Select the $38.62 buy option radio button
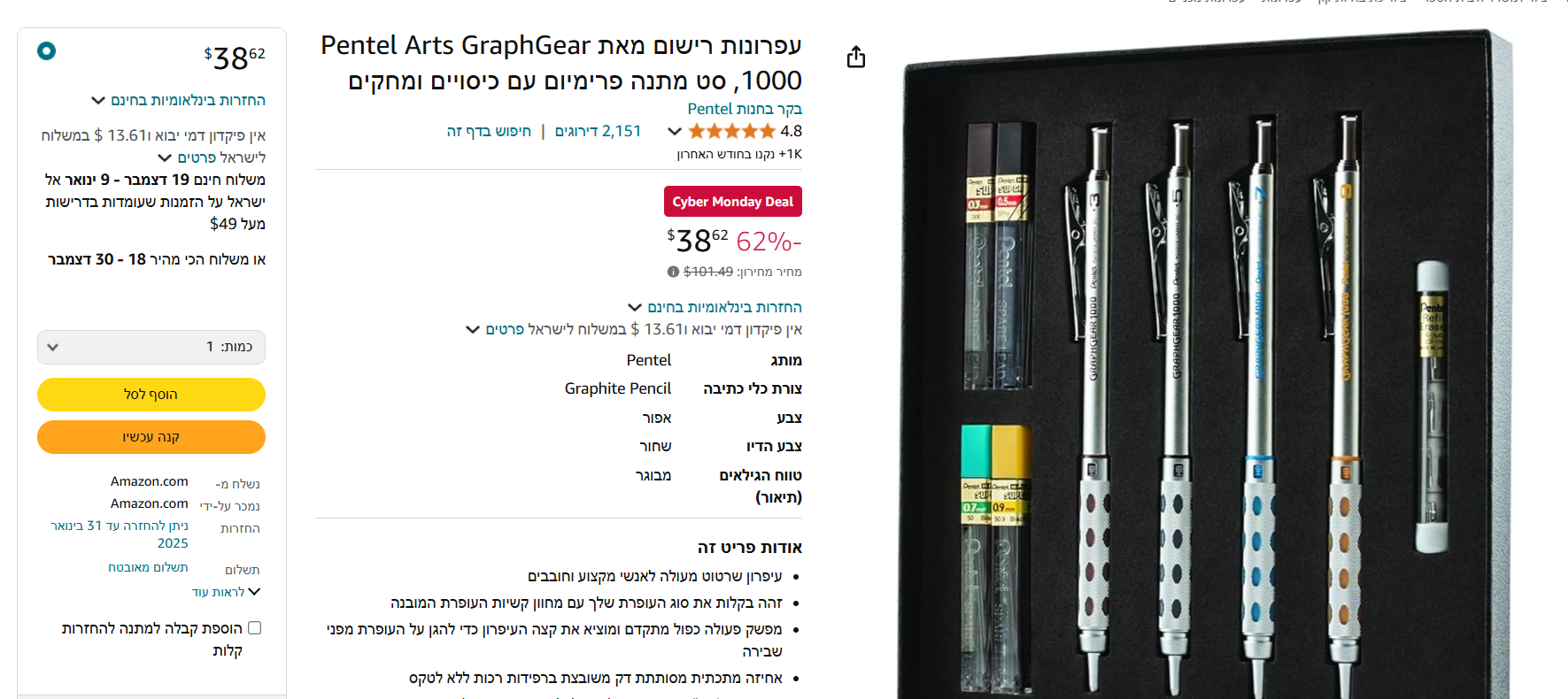Image resolution: width=1568 pixels, height=699 pixels. pyautogui.click(x=47, y=51)
